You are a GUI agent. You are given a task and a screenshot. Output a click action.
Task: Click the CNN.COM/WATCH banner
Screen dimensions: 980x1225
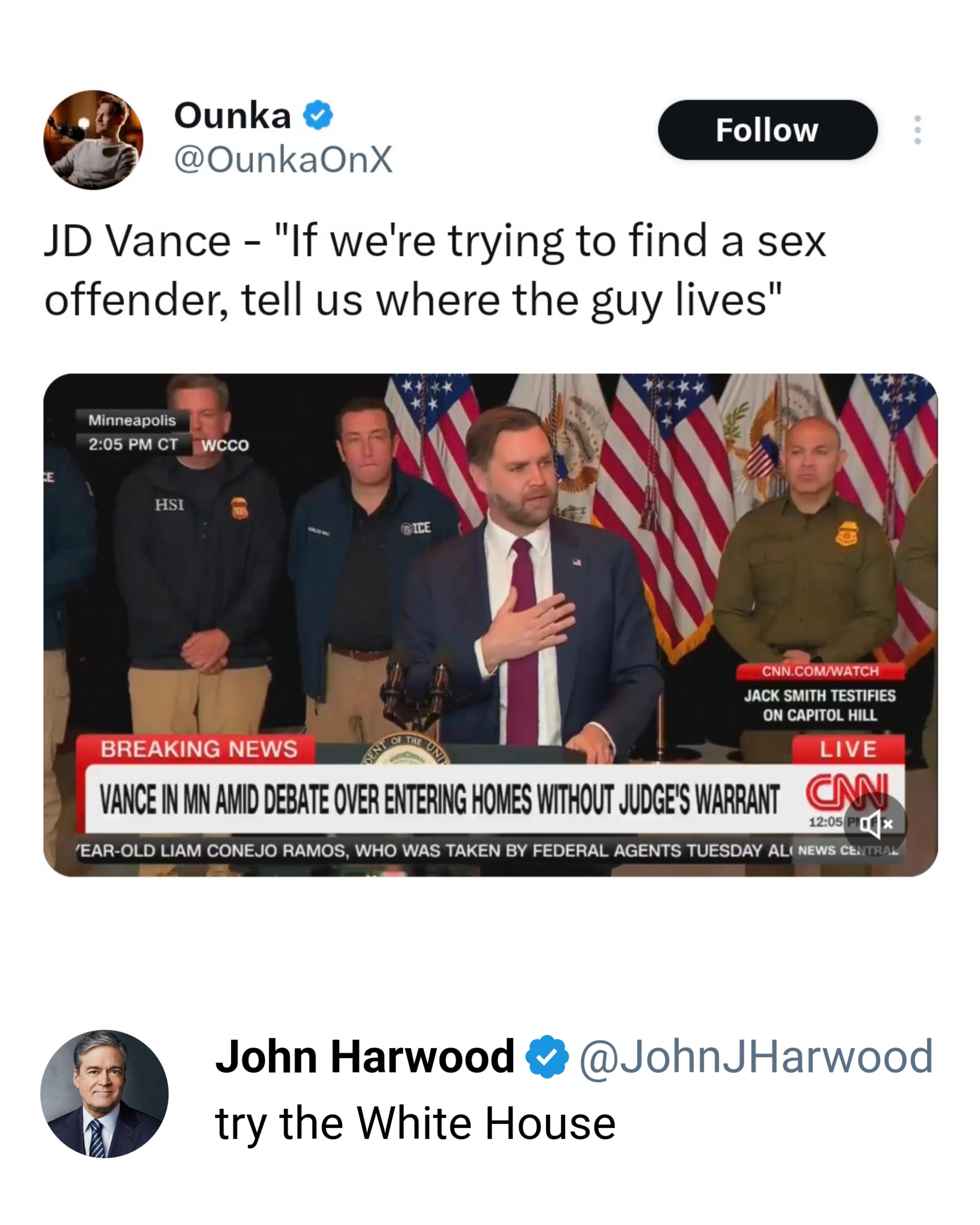[820, 671]
